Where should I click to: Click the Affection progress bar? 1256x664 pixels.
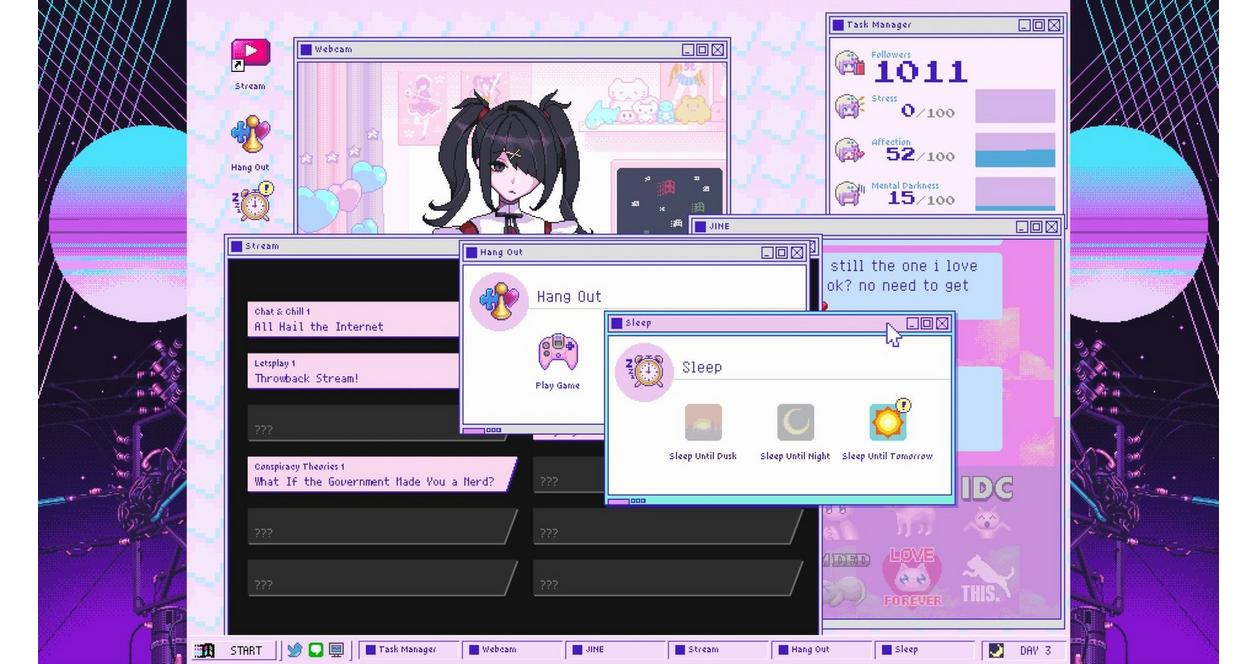click(1014, 150)
